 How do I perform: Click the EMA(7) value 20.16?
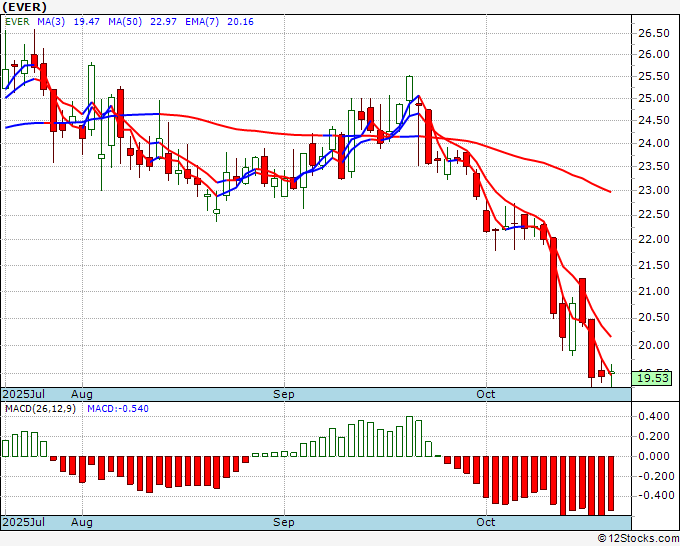click(240, 22)
